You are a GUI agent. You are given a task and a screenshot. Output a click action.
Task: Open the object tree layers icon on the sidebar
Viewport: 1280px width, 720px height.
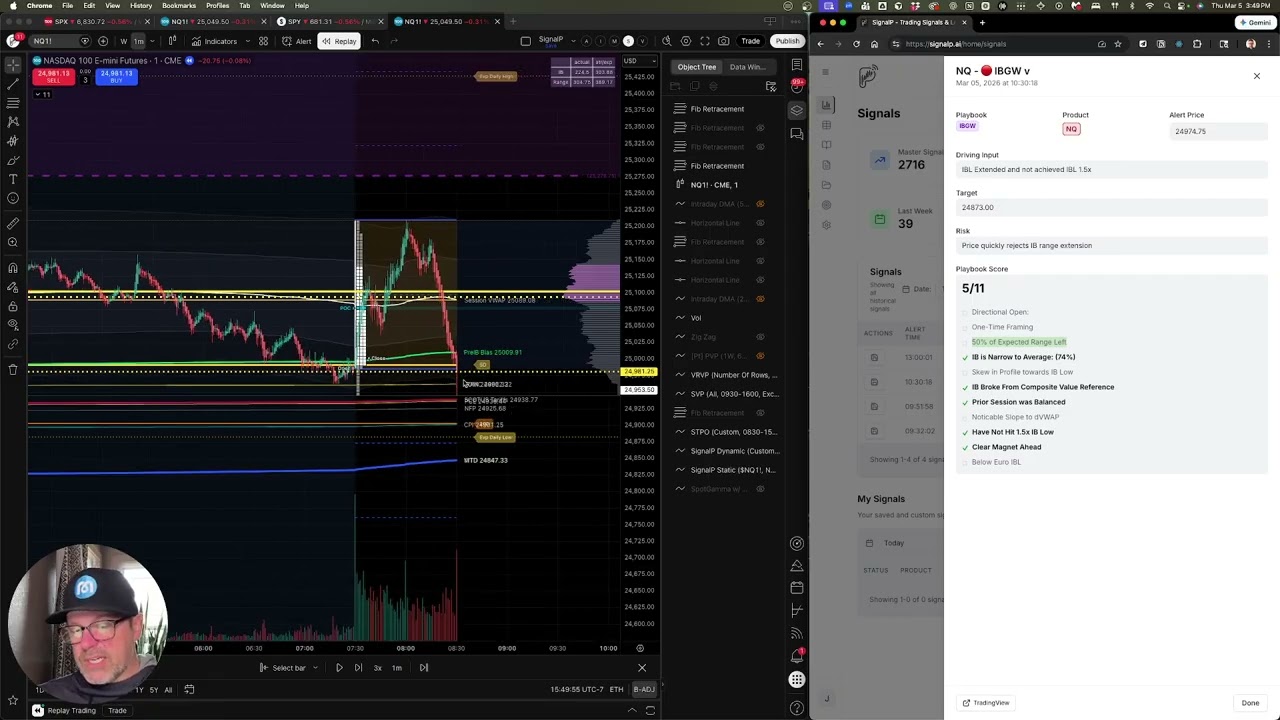[797, 110]
